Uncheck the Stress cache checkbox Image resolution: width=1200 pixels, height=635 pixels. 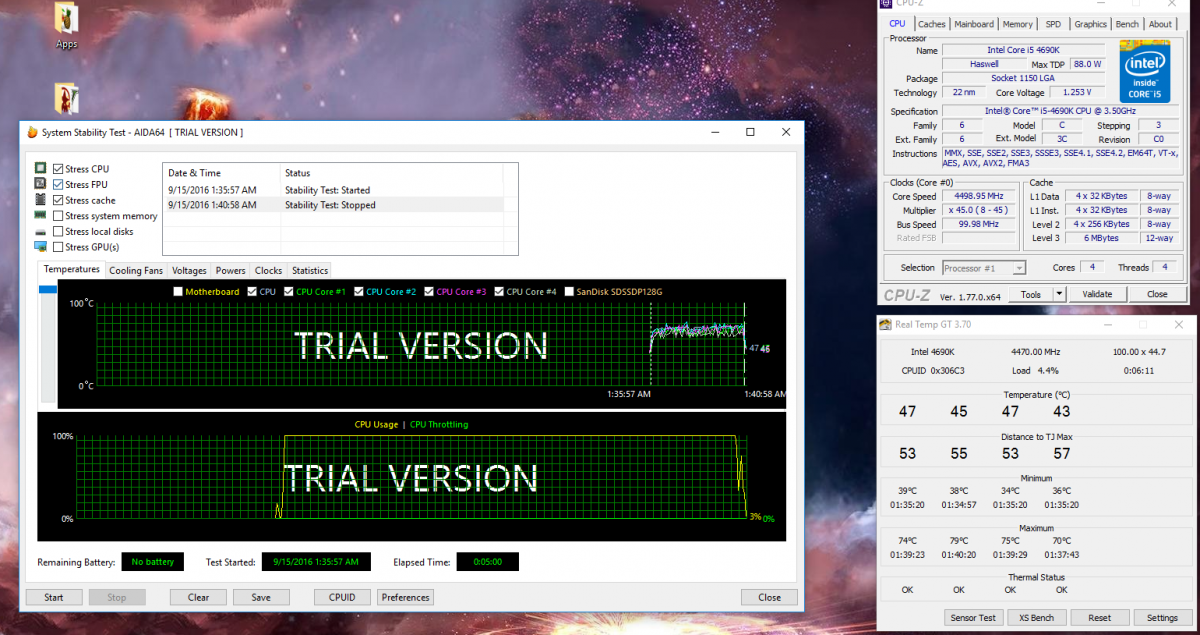58,200
